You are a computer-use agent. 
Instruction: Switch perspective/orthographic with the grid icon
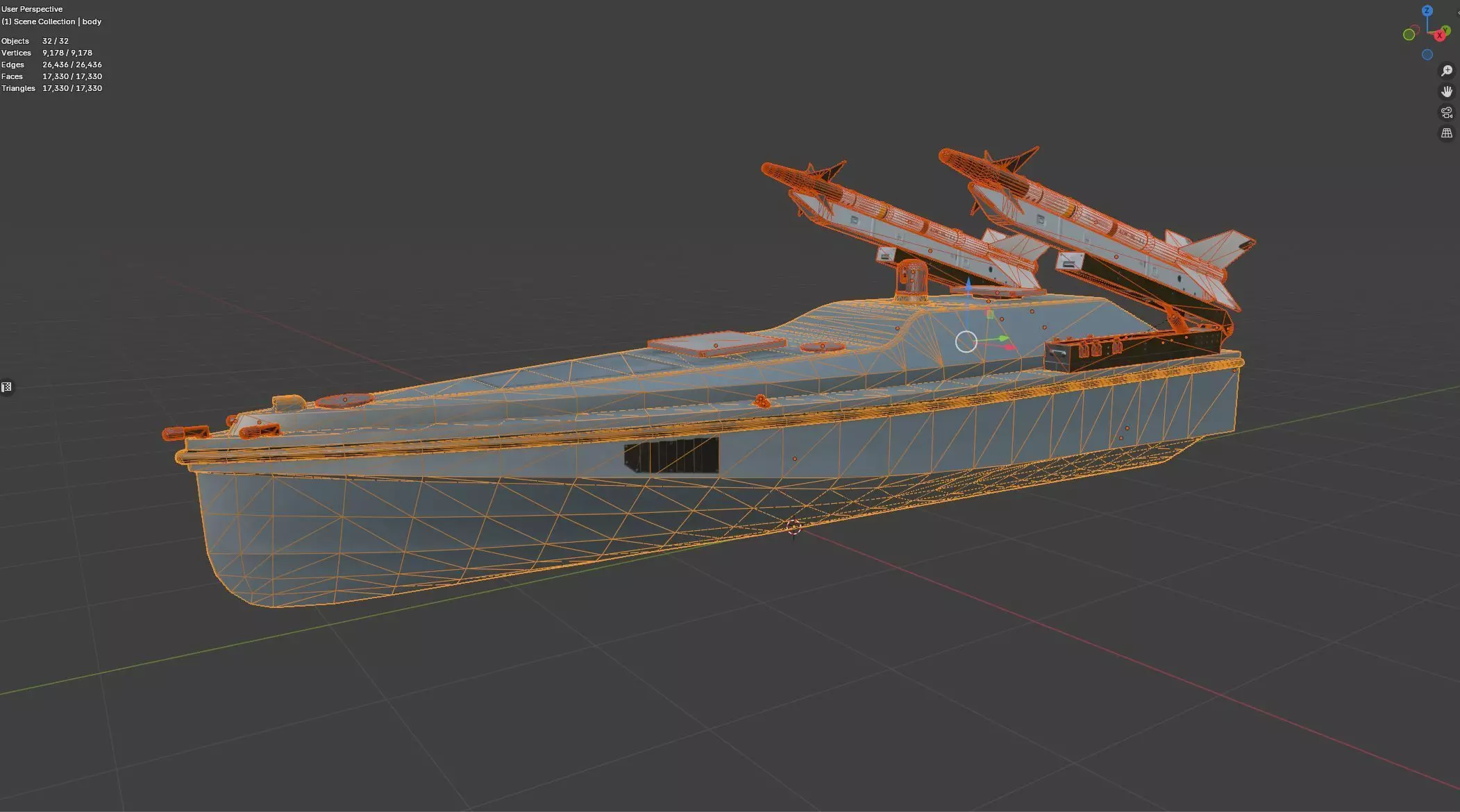[1447, 133]
